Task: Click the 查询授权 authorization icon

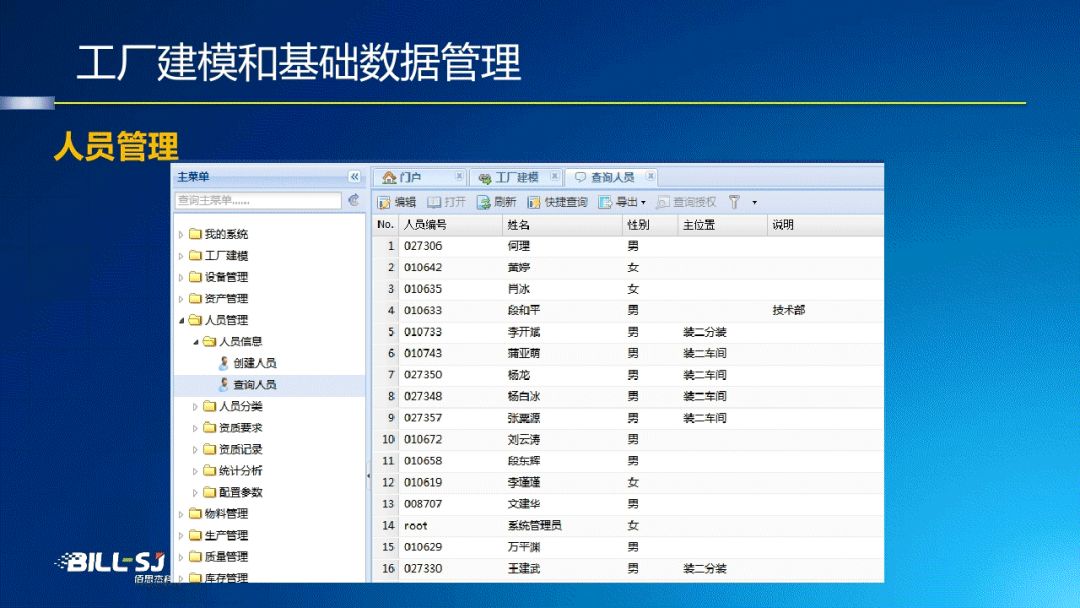Action: (x=663, y=202)
